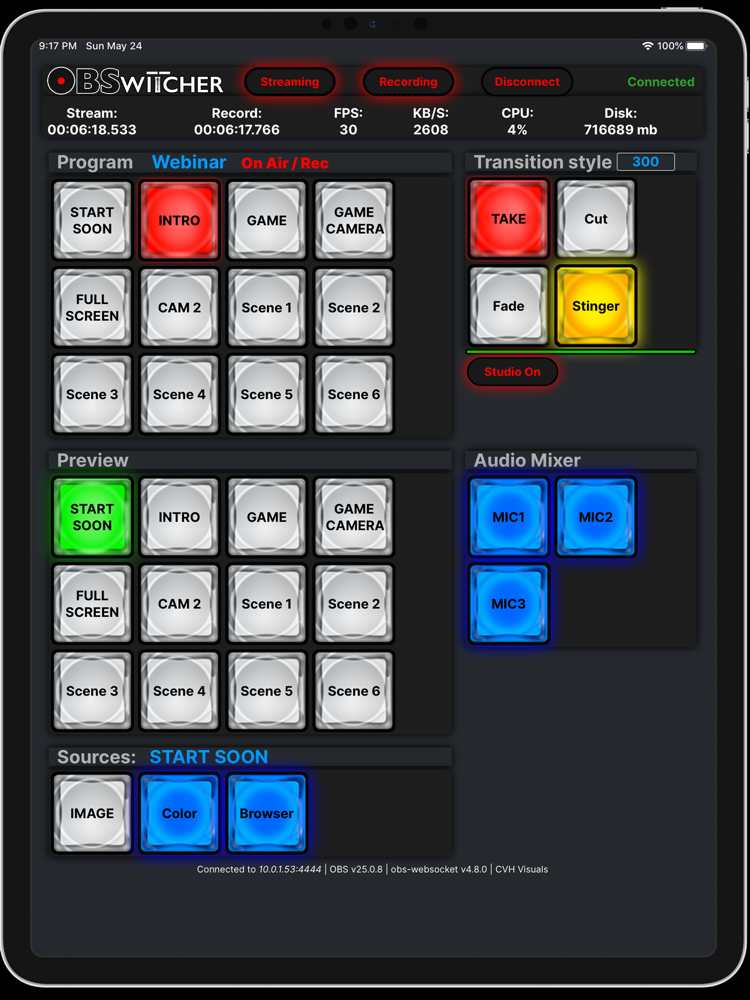Switch Program to Scene 1

pos(267,307)
